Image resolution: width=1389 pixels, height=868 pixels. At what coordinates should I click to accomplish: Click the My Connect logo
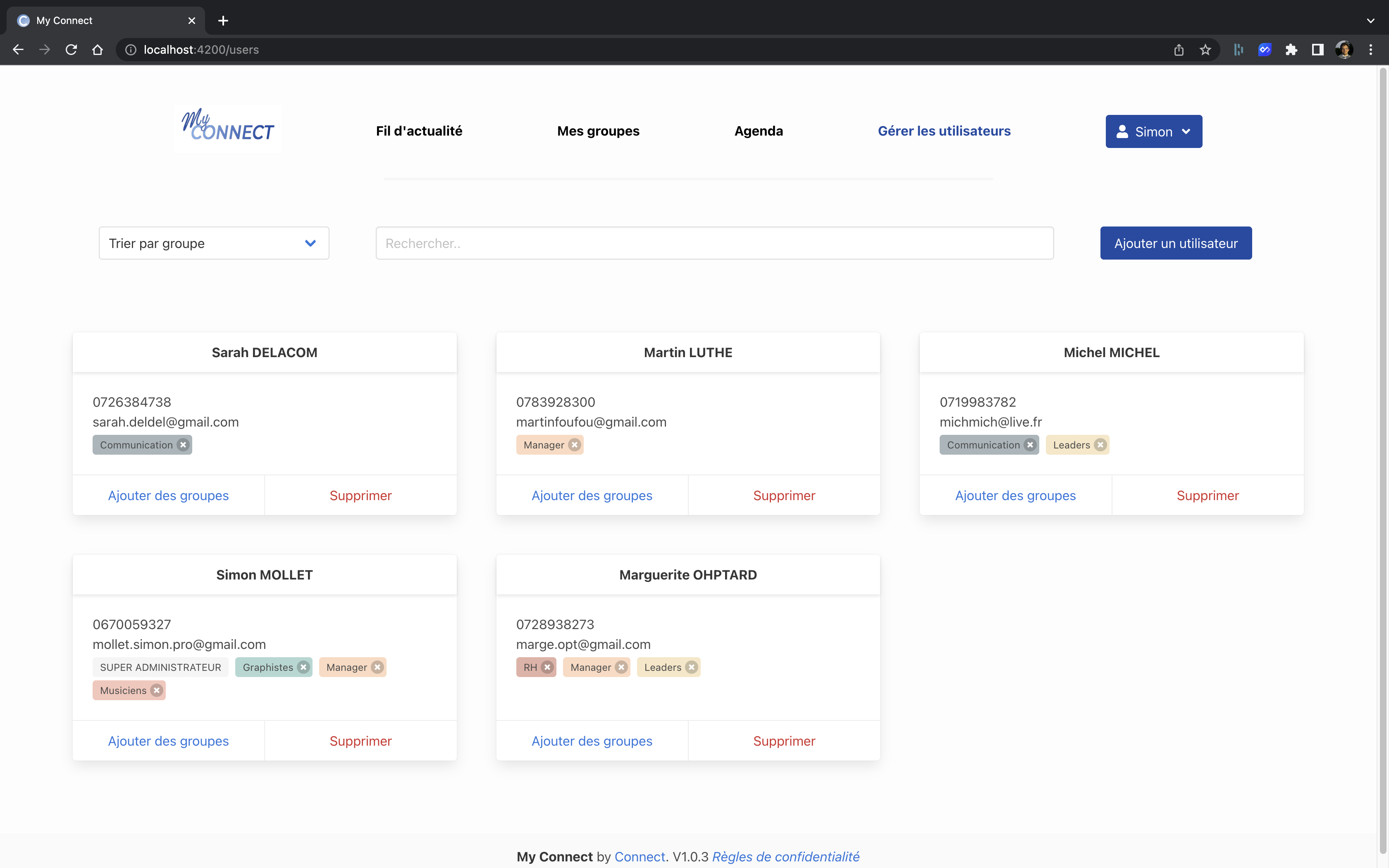click(x=227, y=128)
